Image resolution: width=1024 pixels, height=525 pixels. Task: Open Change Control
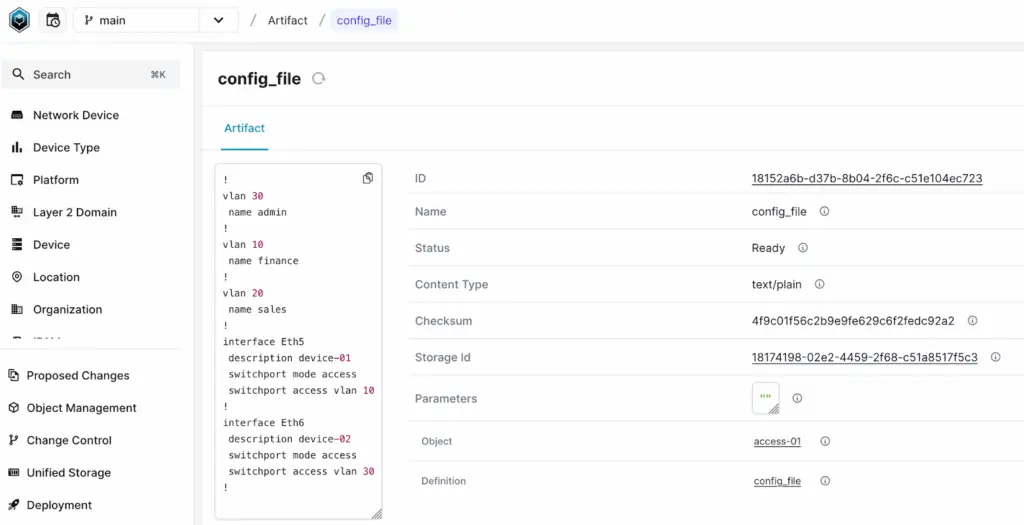(x=69, y=440)
